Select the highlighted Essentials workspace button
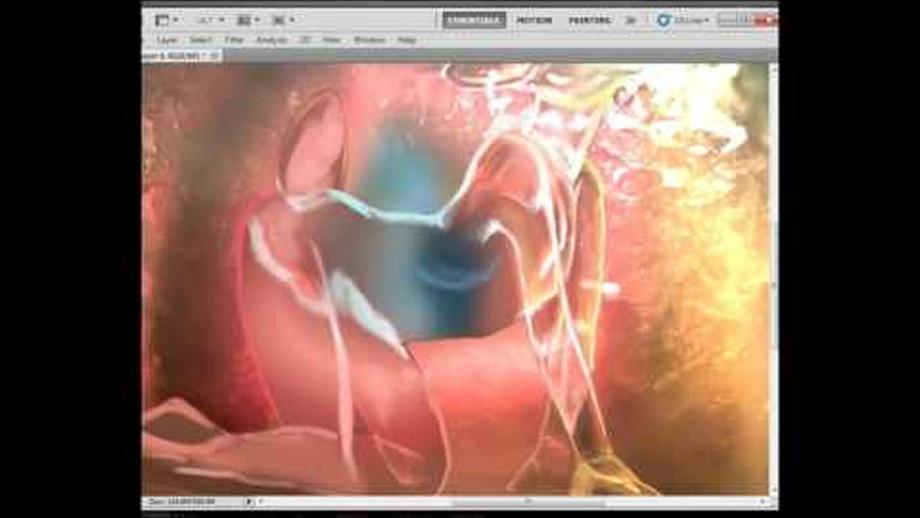 pyautogui.click(x=474, y=20)
